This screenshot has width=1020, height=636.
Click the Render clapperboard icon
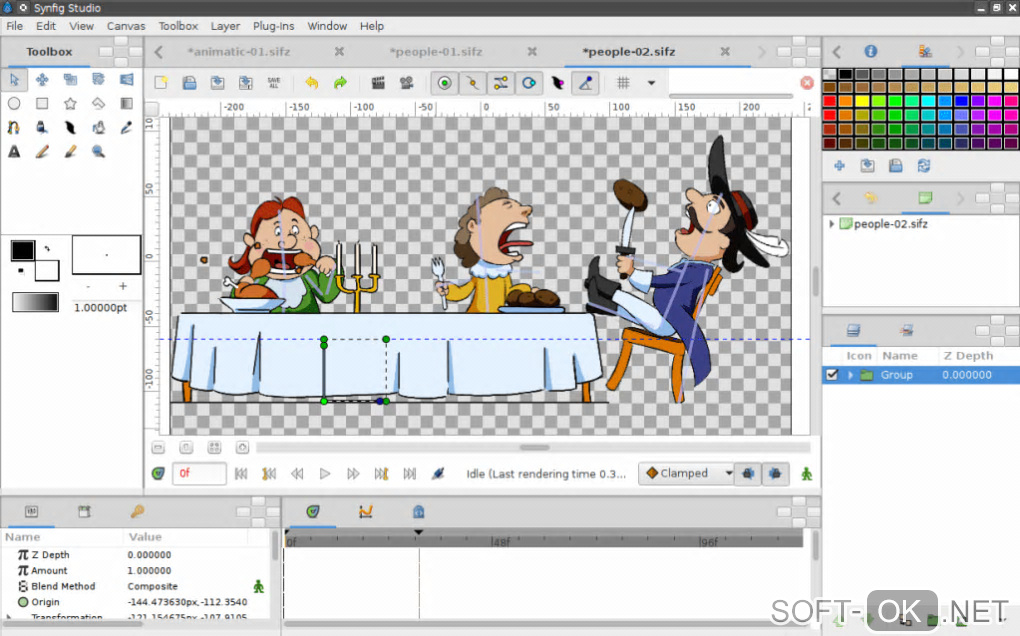click(x=378, y=83)
